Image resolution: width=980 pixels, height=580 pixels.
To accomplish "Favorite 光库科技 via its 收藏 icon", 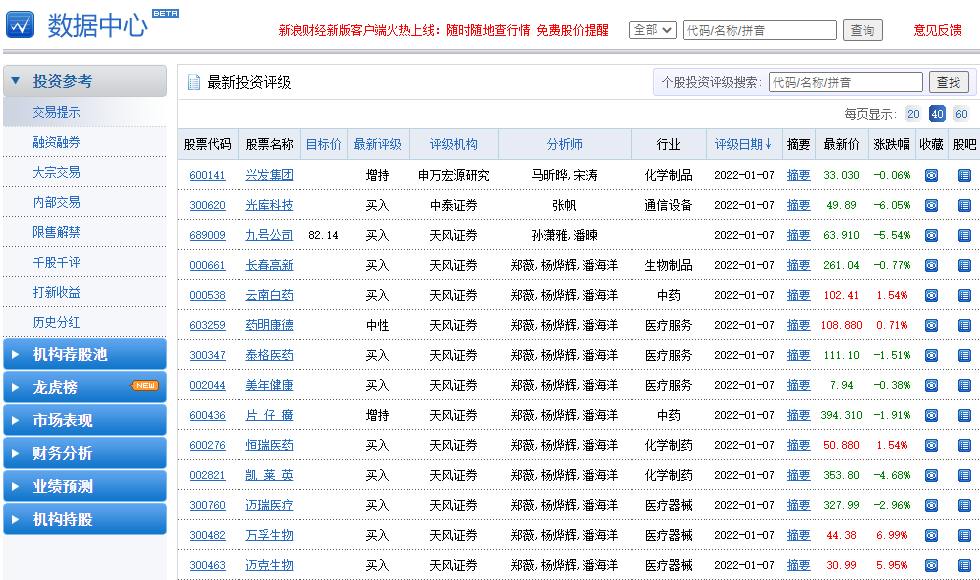I will click(931, 206).
